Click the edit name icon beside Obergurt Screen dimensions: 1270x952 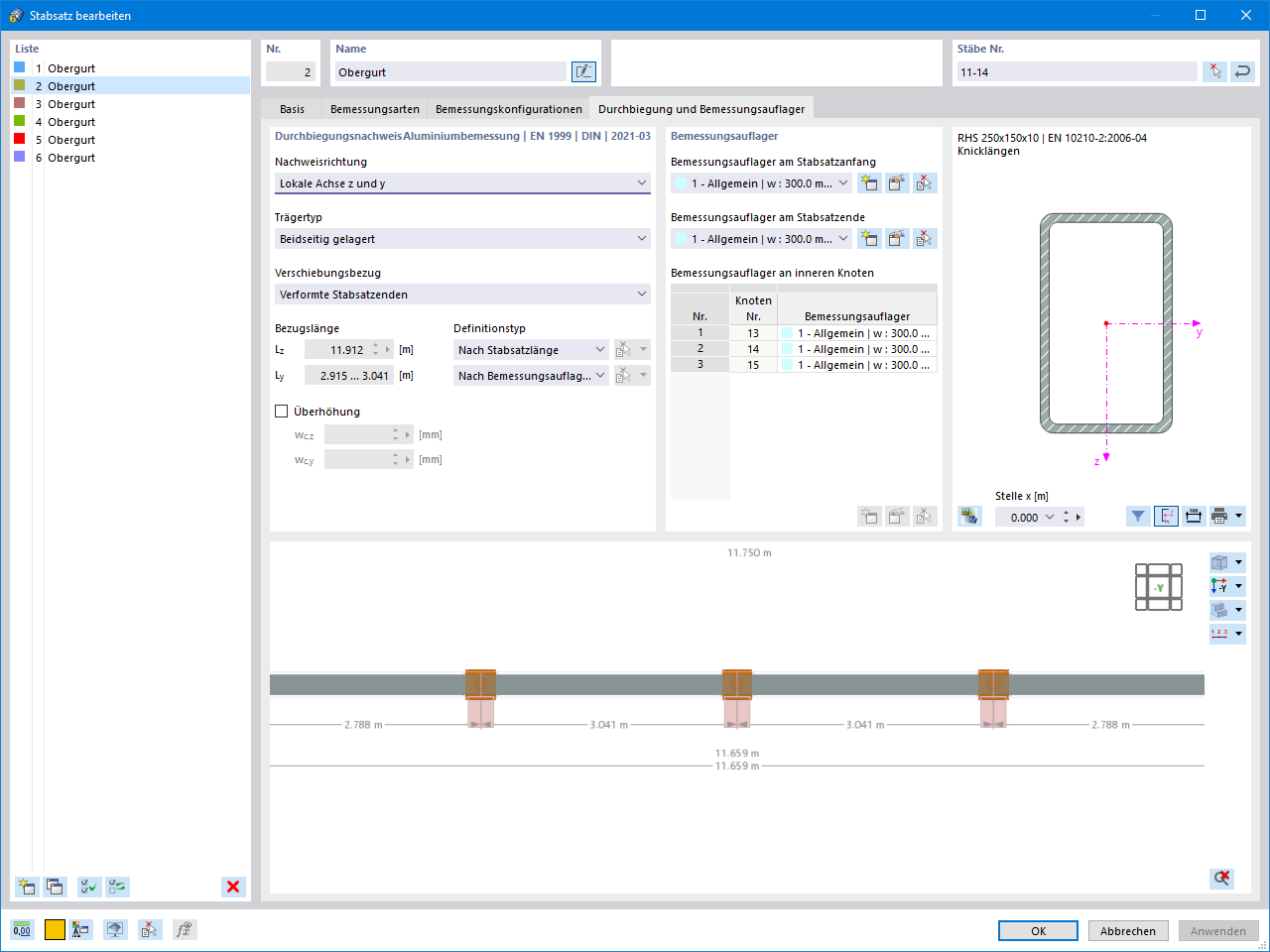(583, 71)
